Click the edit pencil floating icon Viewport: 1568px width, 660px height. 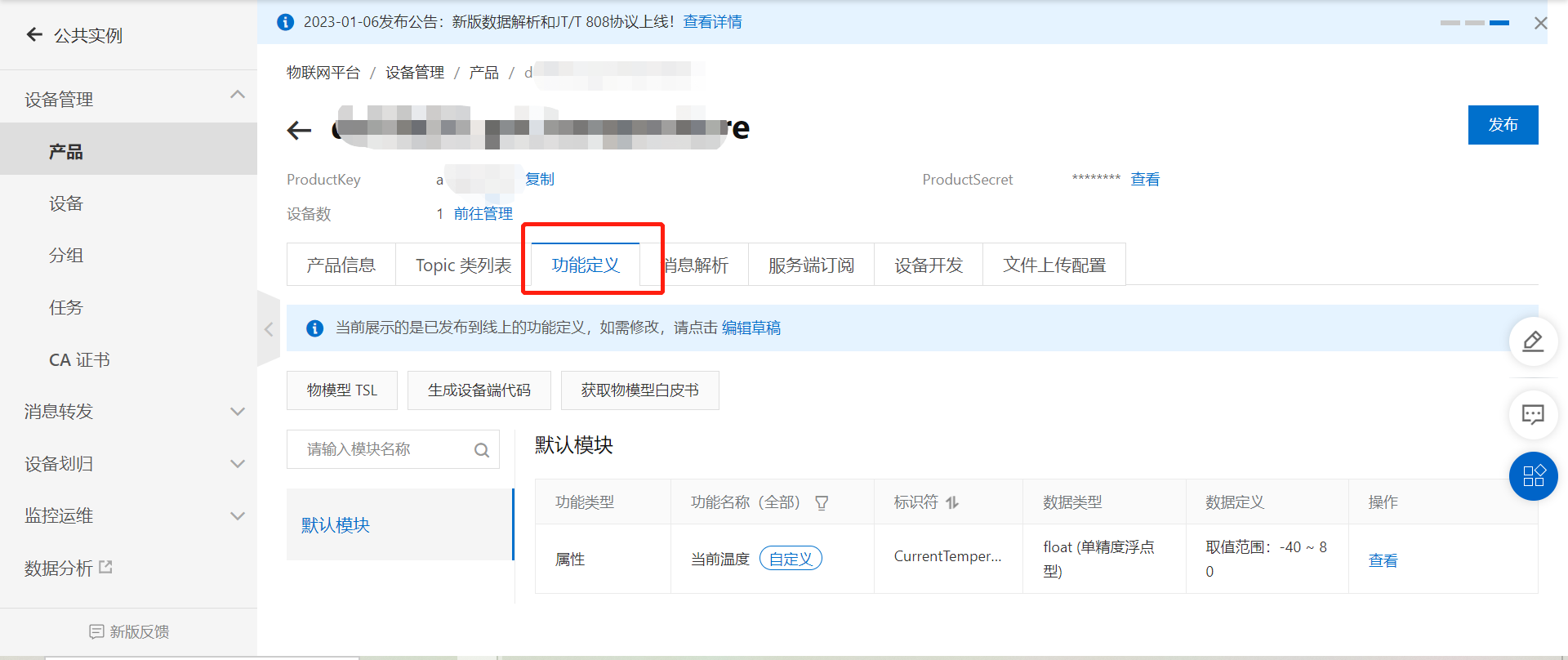tap(1533, 341)
